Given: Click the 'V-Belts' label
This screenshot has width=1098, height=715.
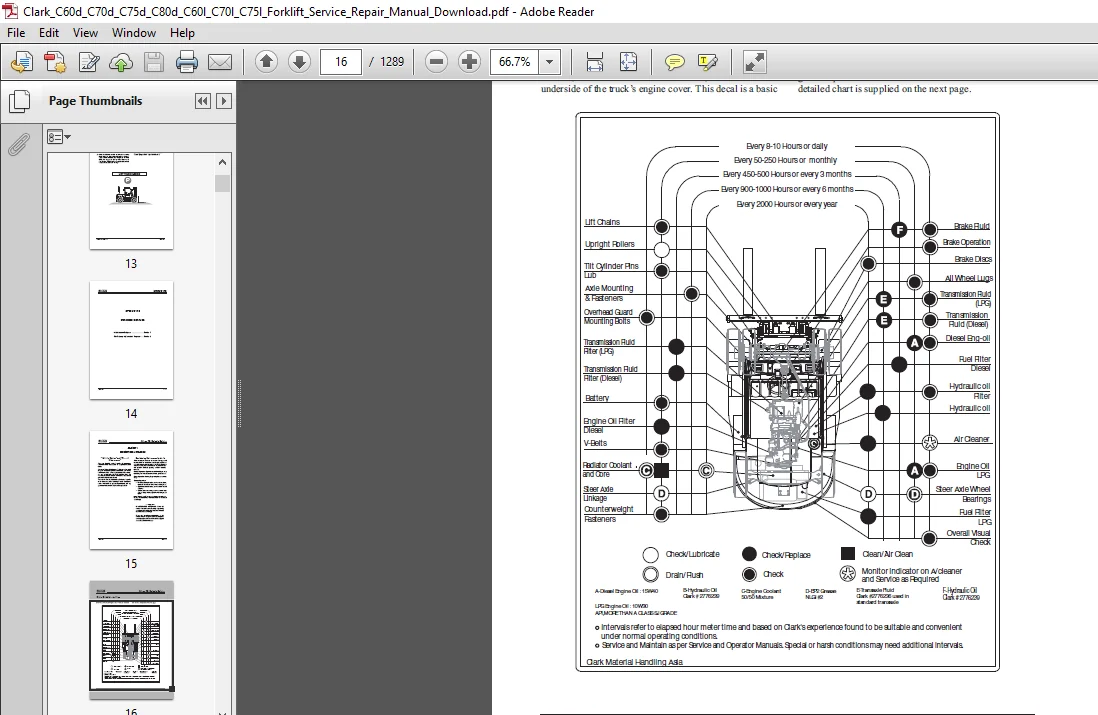Looking at the screenshot, I should pyautogui.click(x=595, y=443).
